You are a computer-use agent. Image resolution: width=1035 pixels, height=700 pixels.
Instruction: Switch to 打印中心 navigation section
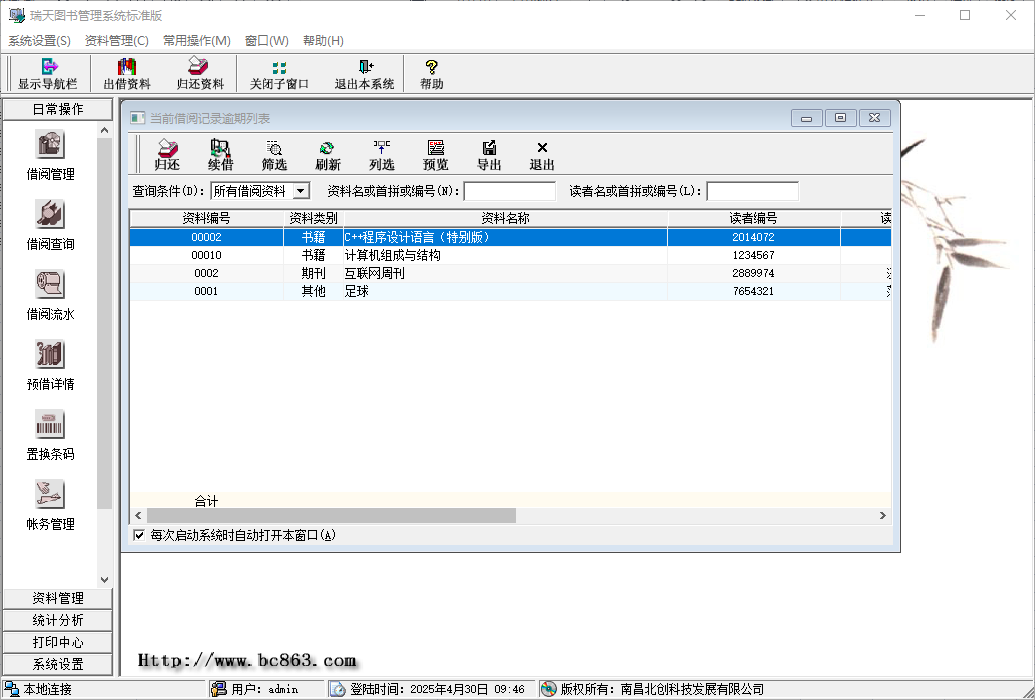[x=58, y=642]
